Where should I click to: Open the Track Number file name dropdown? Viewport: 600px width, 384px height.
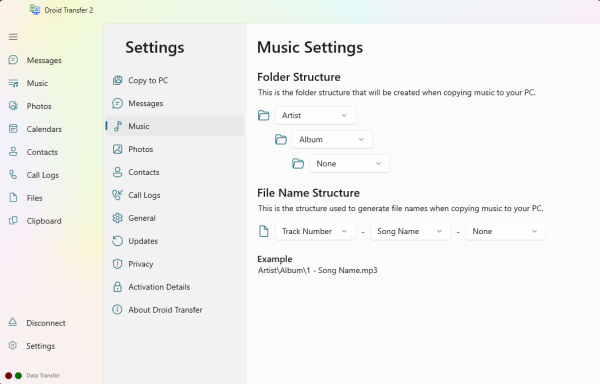pyautogui.click(x=315, y=231)
